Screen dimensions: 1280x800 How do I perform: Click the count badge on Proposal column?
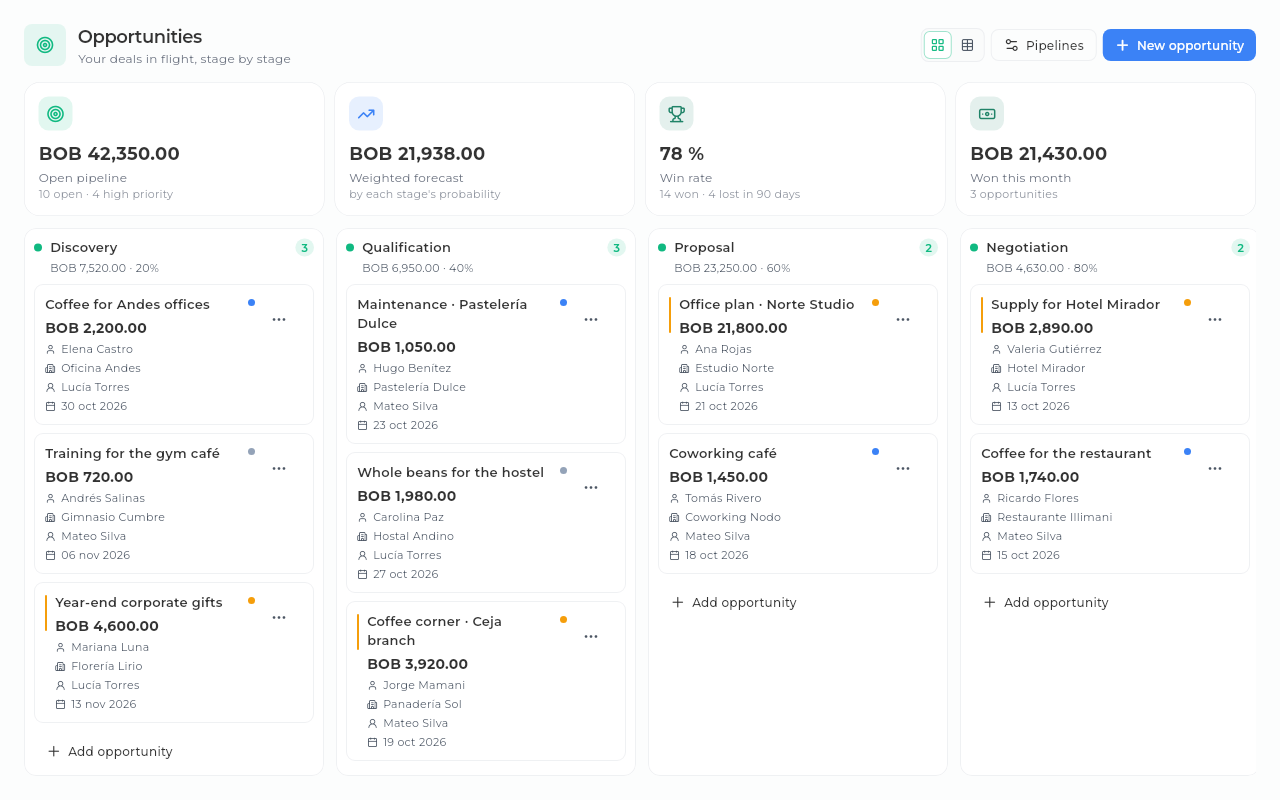point(928,248)
